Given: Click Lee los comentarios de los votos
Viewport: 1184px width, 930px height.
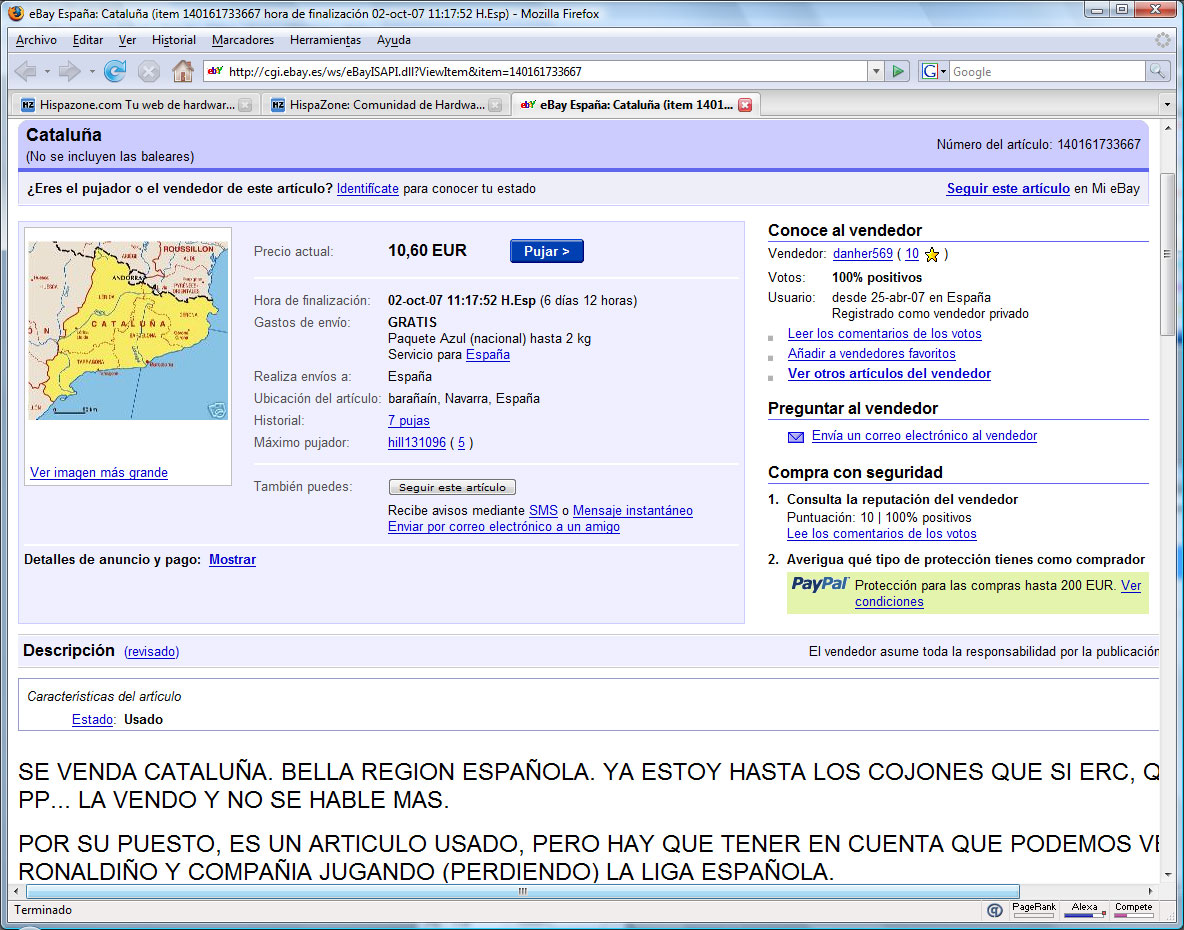Looking at the screenshot, I should [x=881, y=534].
